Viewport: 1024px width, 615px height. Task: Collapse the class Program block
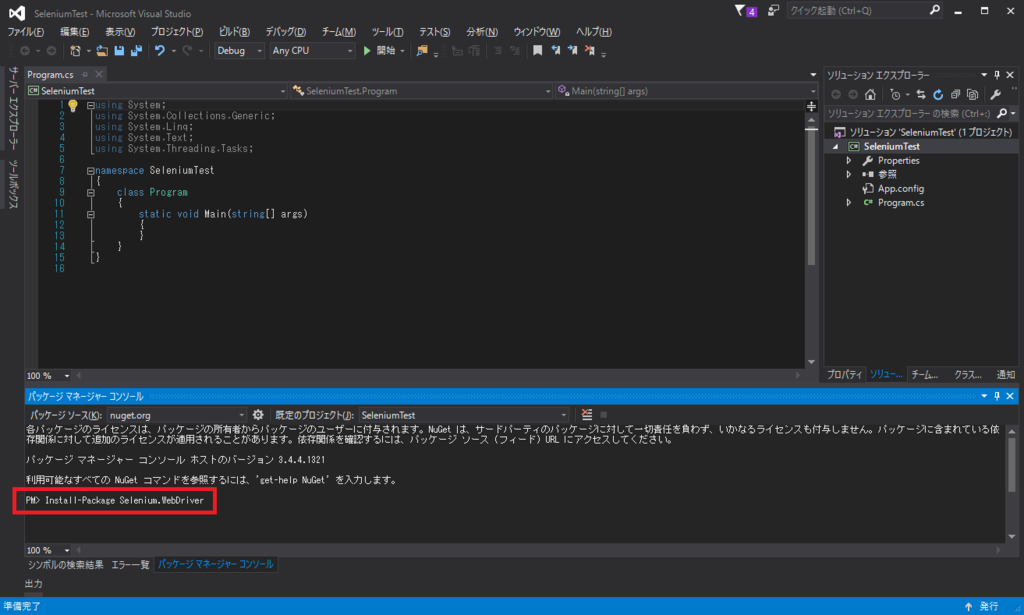(x=91, y=193)
